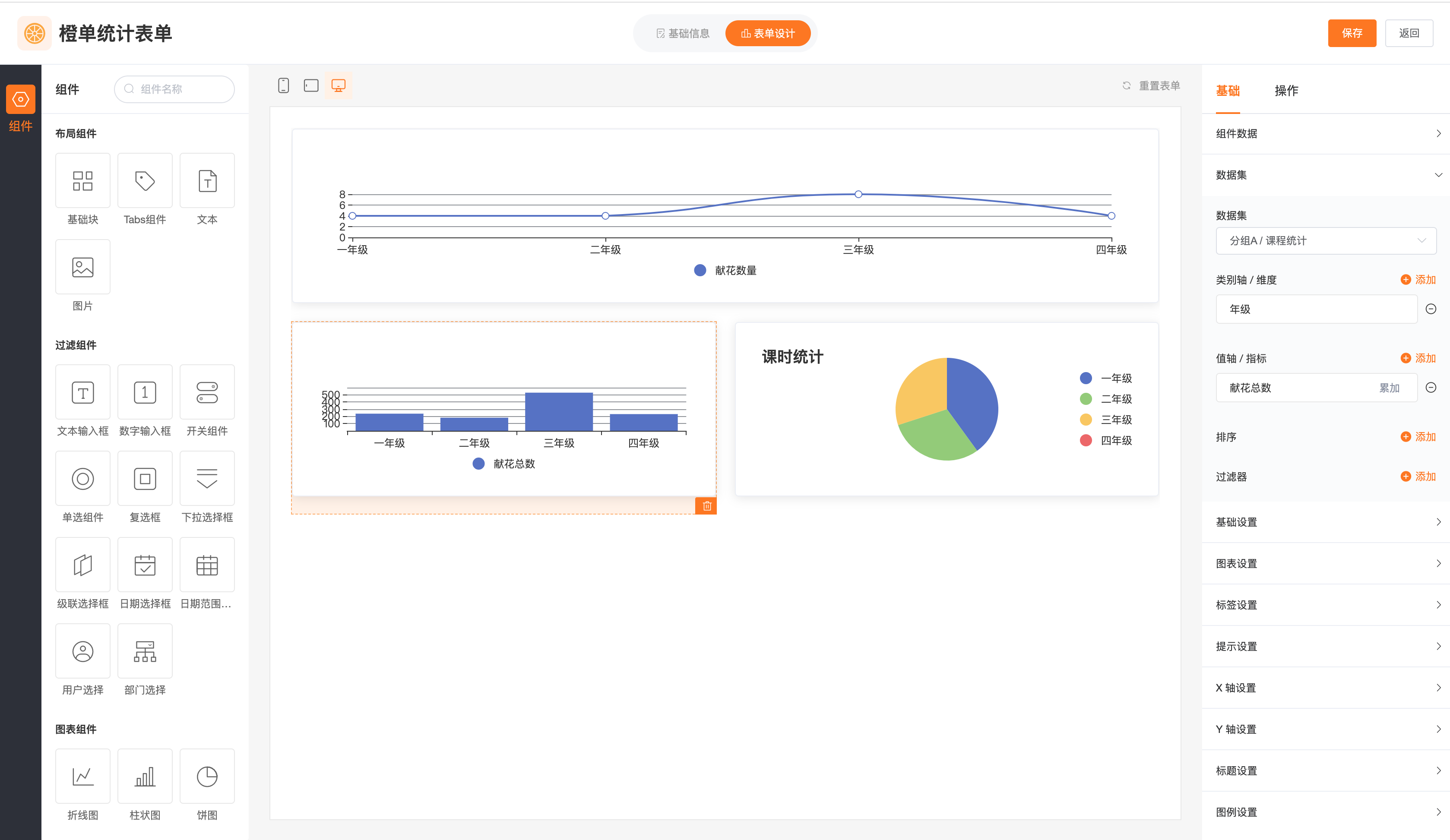This screenshot has height=840, width=1450.
Task: Select the 日期选择框 date picker component
Action: tap(145, 565)
